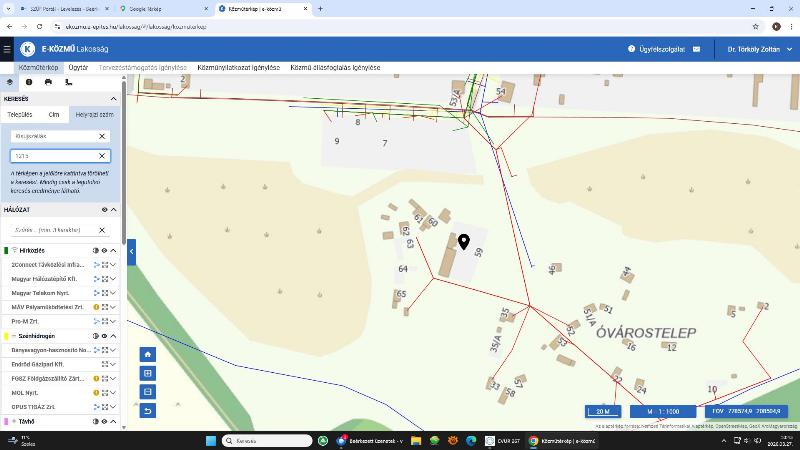The height and width of the screenshot is (450, 800).
Task: Click the home map view button
Action: tap(148, 354)
